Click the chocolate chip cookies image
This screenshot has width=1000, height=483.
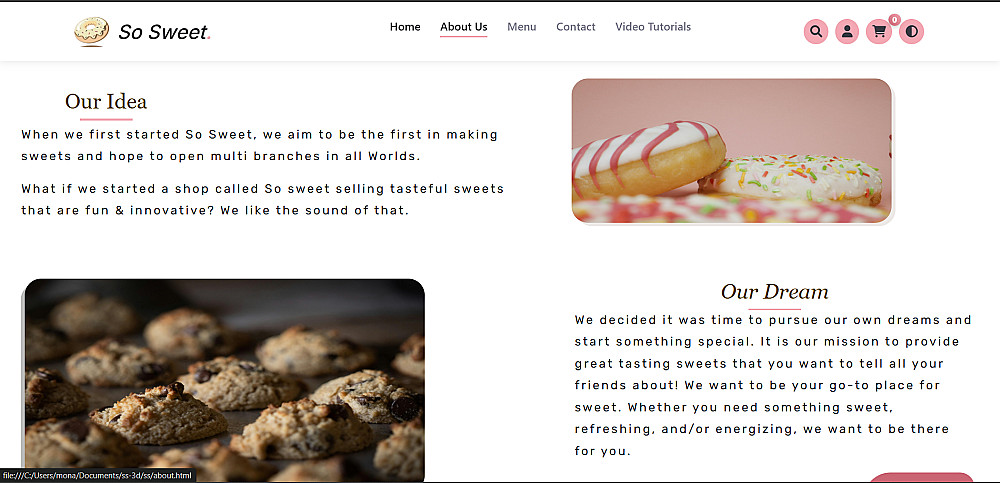pyautogui.click(x=224, y=380)
